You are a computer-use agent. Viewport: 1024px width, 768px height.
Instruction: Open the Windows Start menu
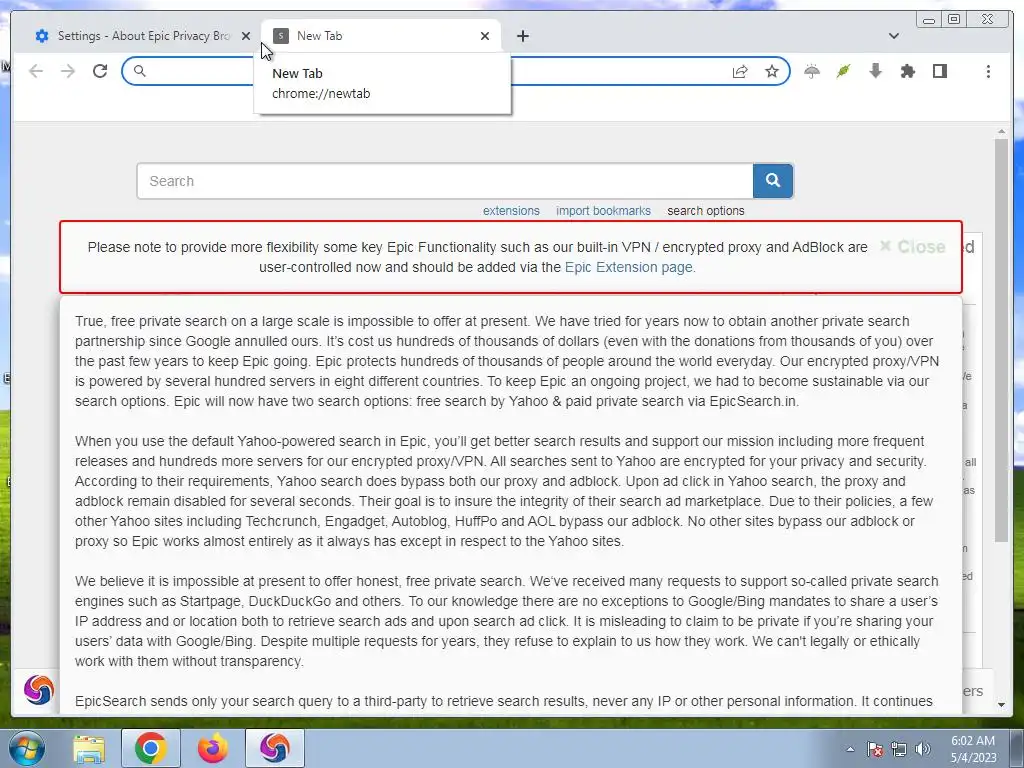[27, 748]
